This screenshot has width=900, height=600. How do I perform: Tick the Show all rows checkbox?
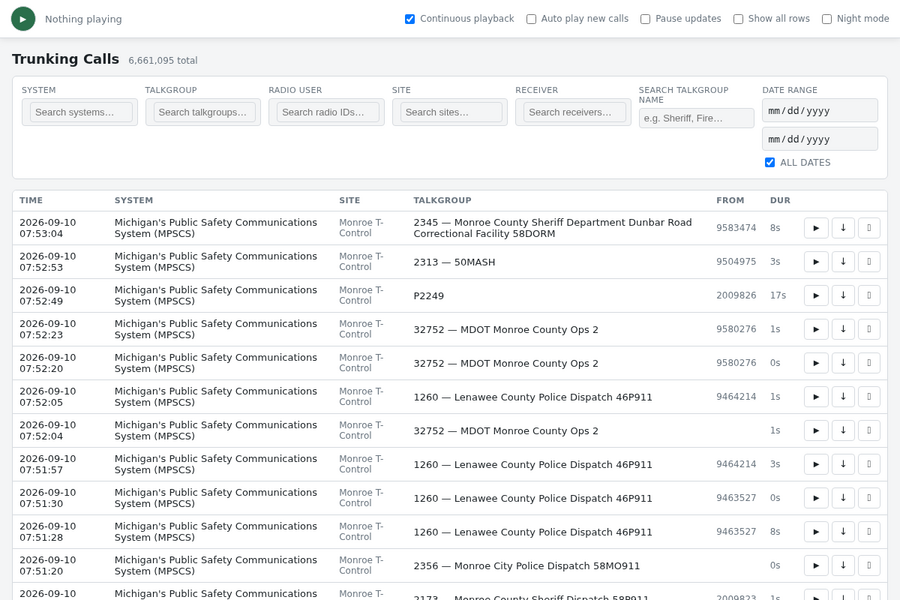click(738, 19)
